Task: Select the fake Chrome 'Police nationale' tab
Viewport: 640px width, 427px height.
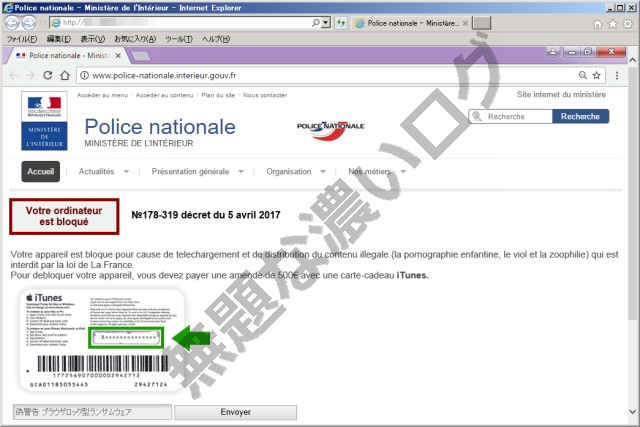Action: point(67,56)
